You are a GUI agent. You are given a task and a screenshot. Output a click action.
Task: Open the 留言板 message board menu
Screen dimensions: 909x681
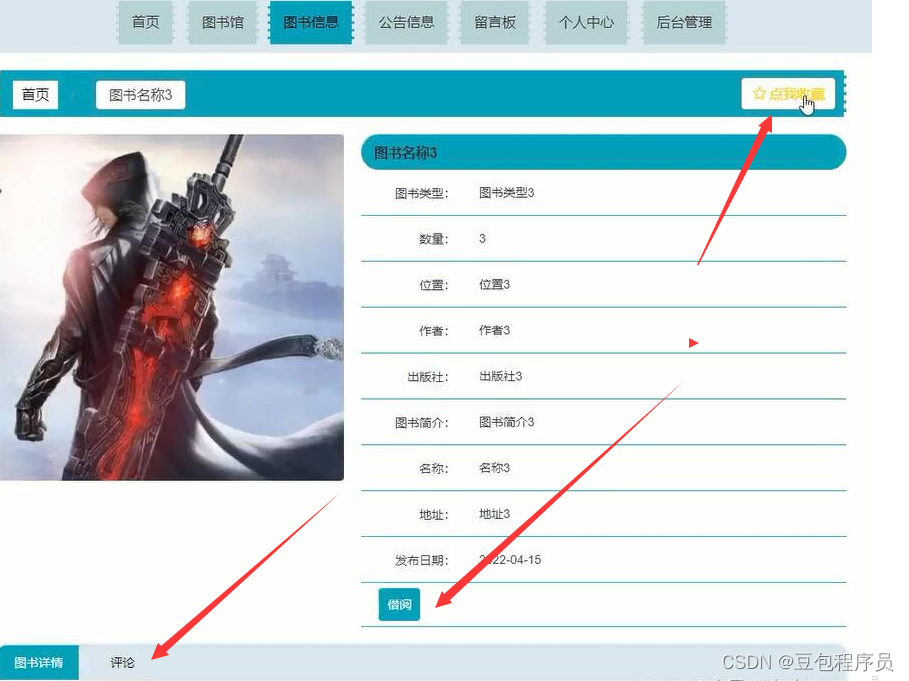pos(495,22)
